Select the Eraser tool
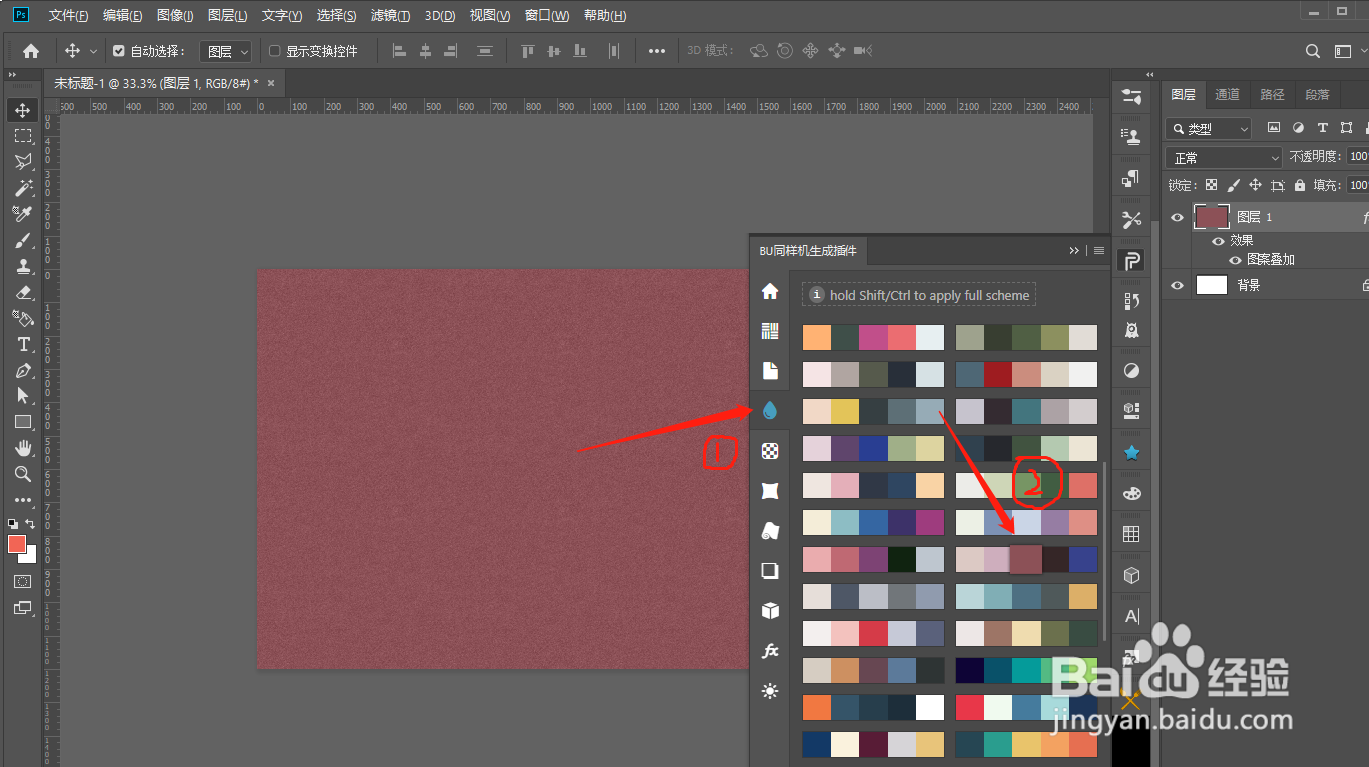1369x767 pixels. [23, 292]
